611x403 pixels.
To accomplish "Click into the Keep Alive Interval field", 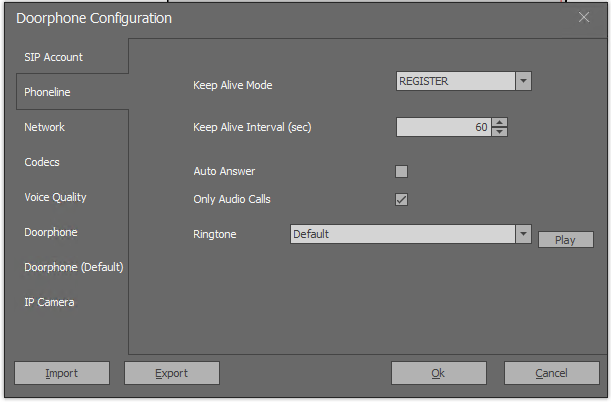I will pos(444,127).
